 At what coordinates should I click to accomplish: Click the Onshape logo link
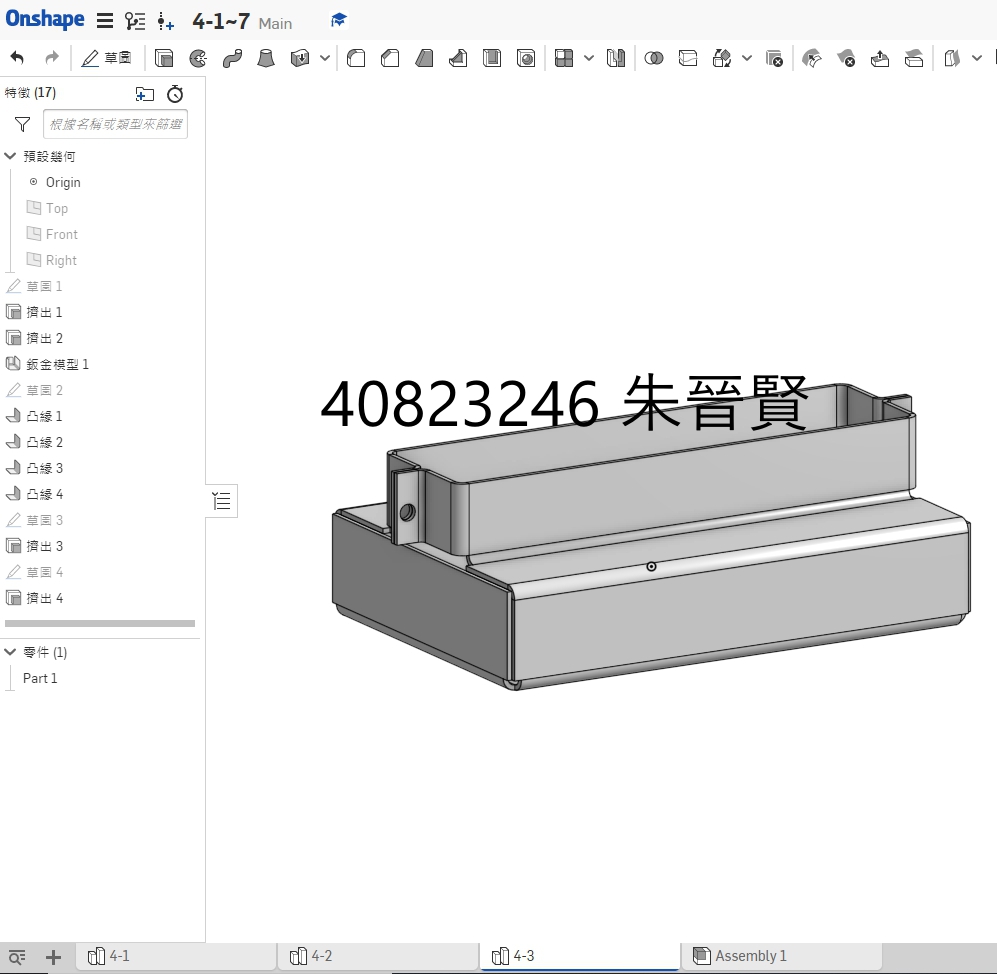click(x=45, y=19)
